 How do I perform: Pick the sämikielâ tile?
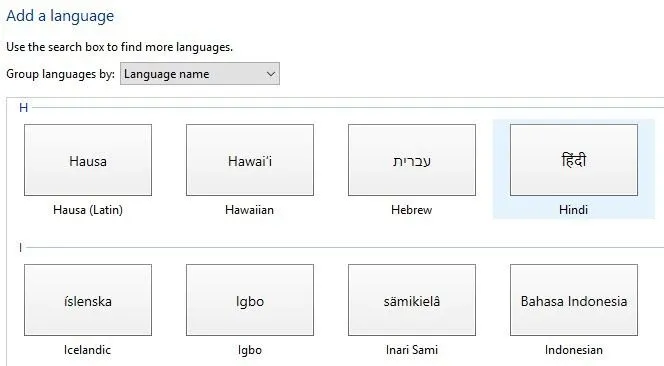412,300
